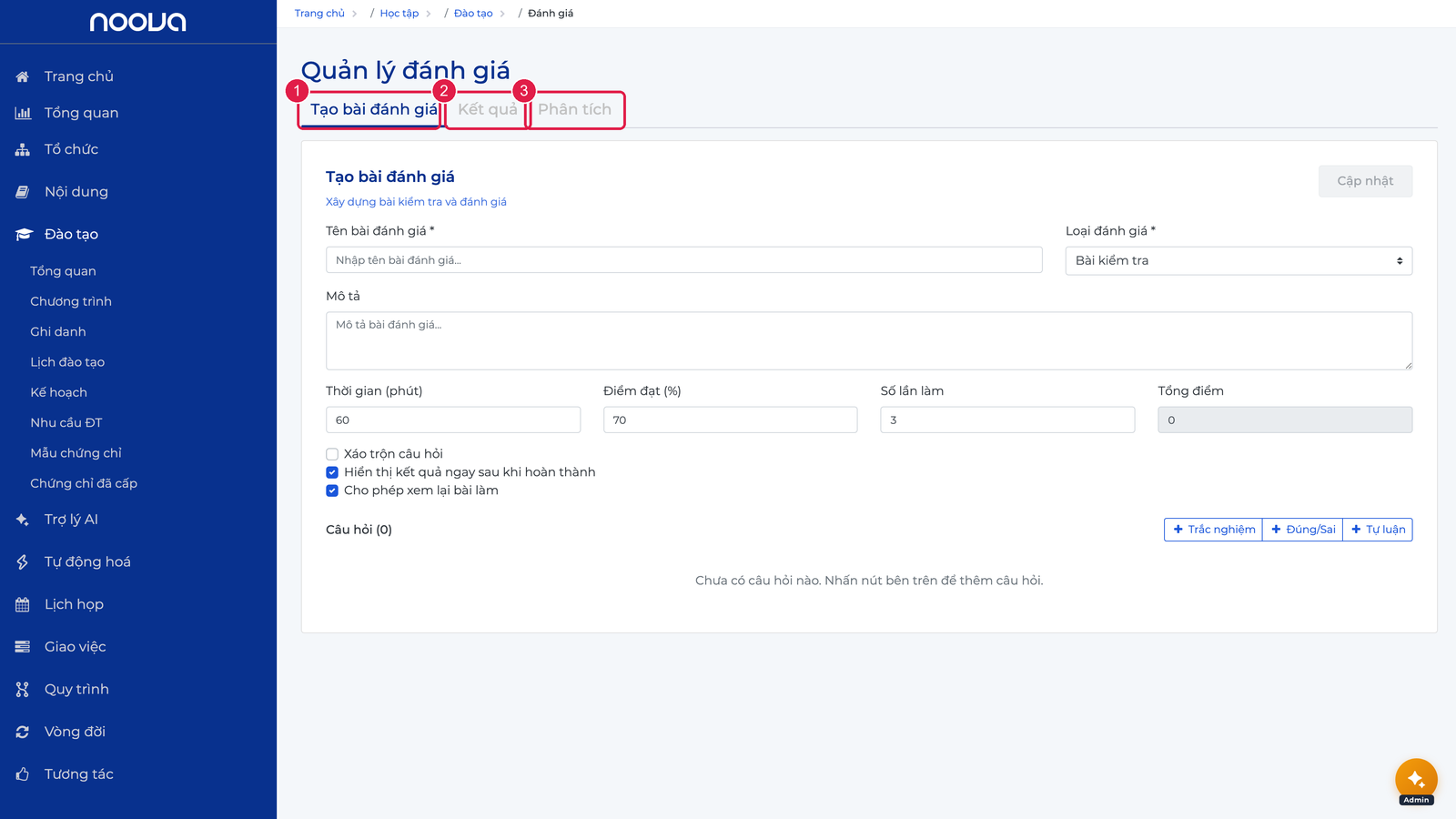
Task: Add a Trắc nghiệm question
Action: click(x=1214, y=530)
